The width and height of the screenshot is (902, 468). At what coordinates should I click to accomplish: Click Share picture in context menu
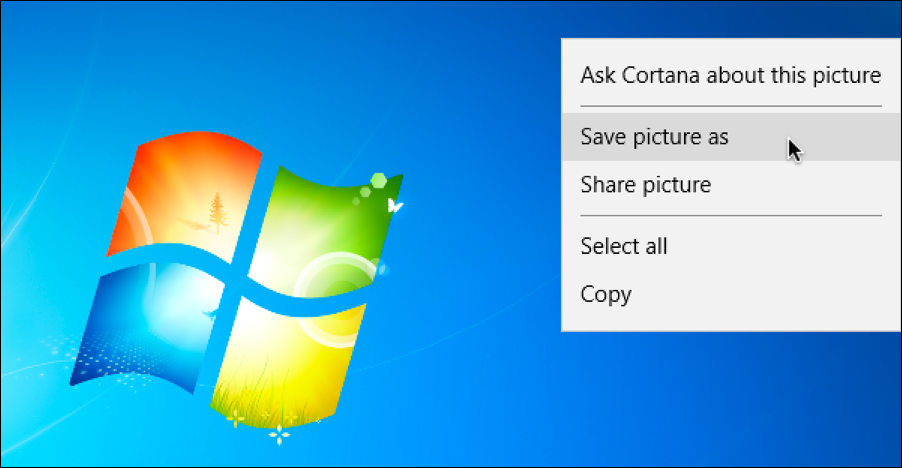[731, 185]
